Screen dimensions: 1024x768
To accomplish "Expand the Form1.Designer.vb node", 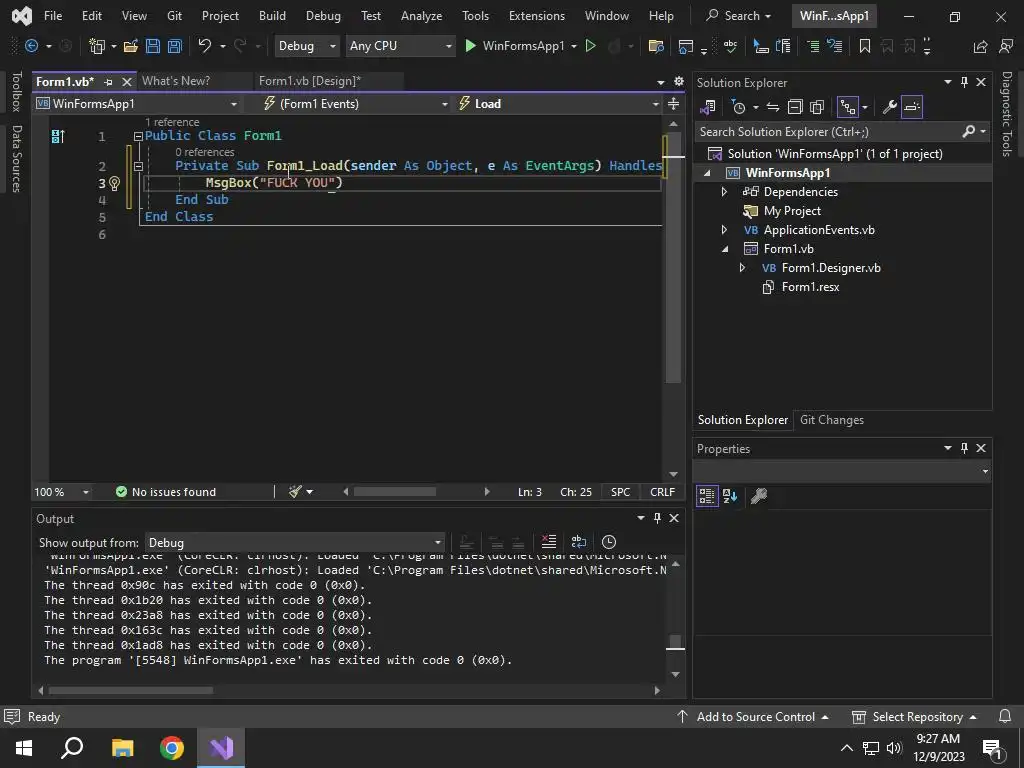I will (742, 268).
